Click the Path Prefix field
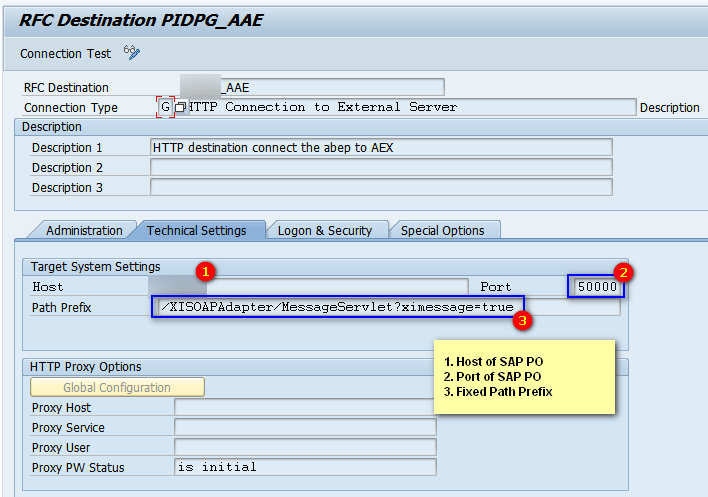 coord(384,307)
